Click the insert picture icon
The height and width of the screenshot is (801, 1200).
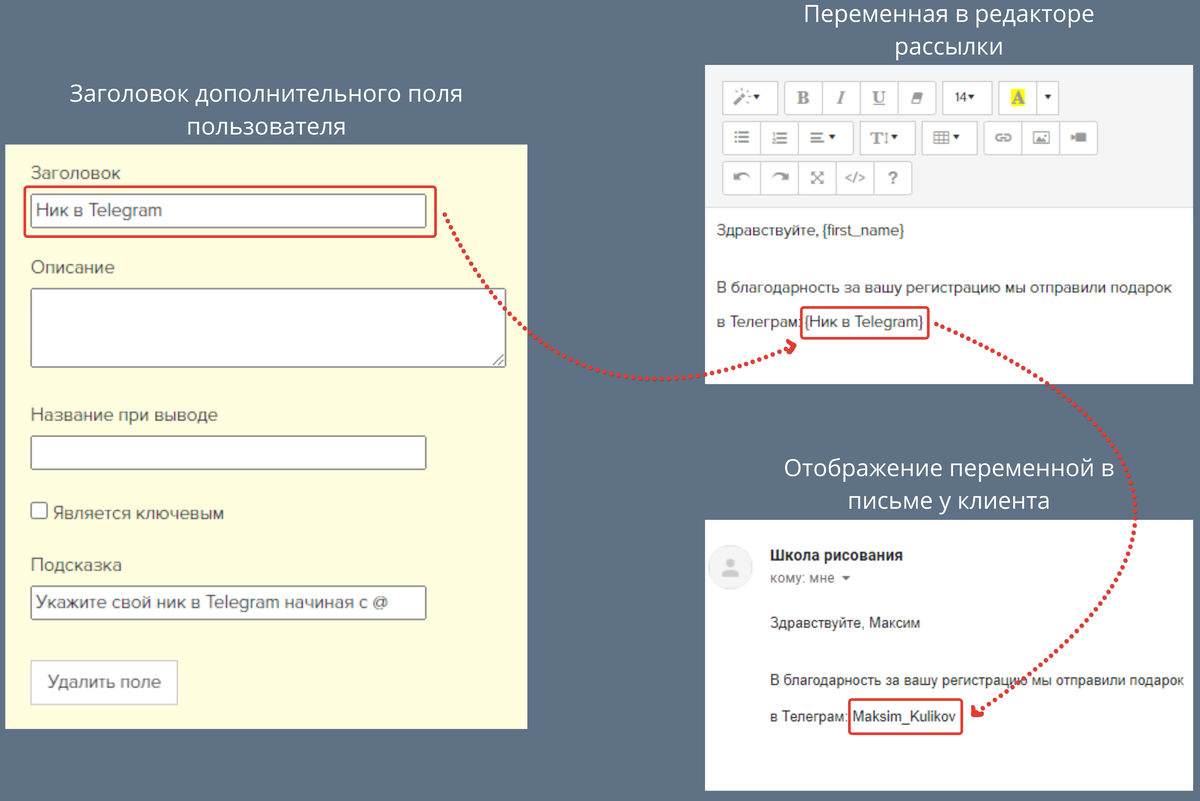[x=1041, y=138]
